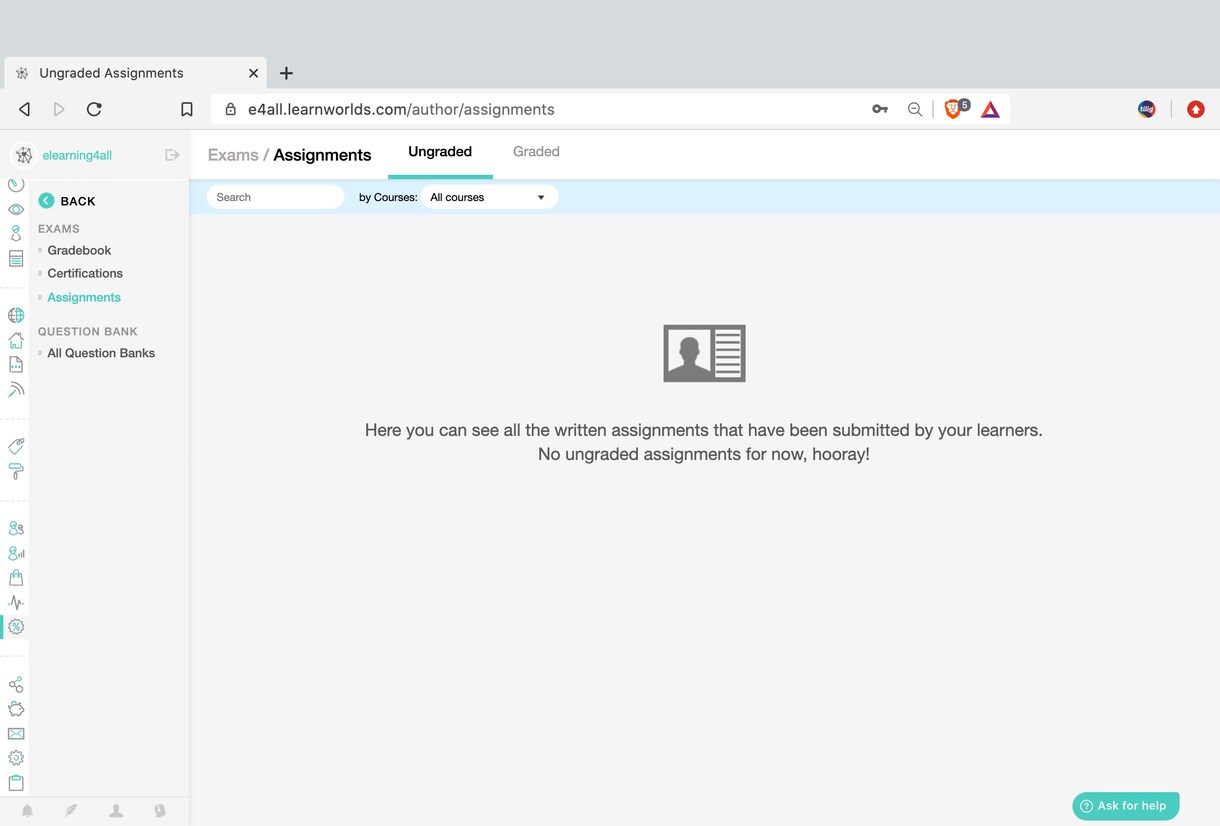Image resolution: width=1220 pixels, height=826 pixels.
Task: Click the Ask for help button
Action: (x=1126, y=806)
